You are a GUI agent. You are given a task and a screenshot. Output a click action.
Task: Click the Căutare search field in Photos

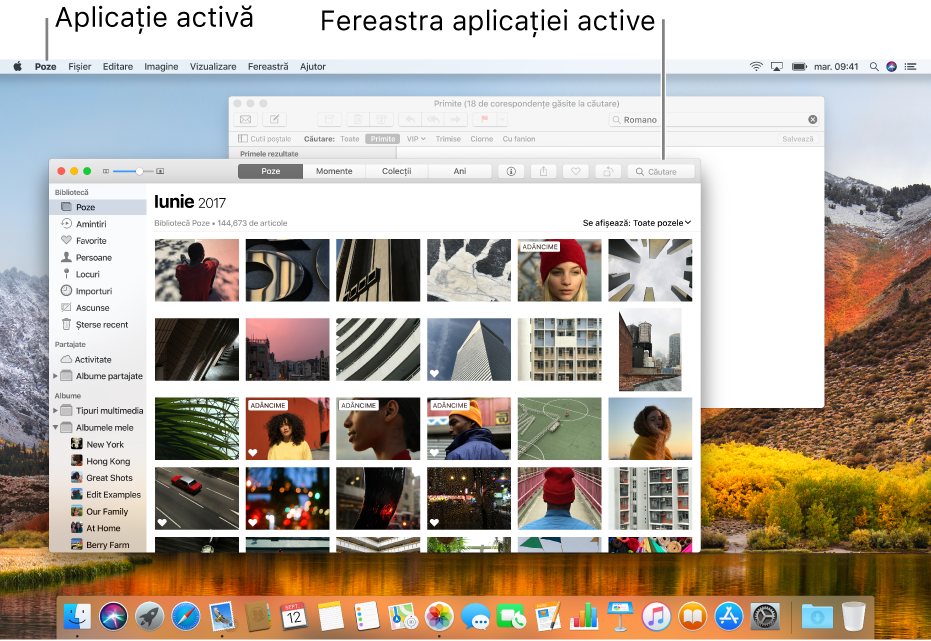coord(661,172)
